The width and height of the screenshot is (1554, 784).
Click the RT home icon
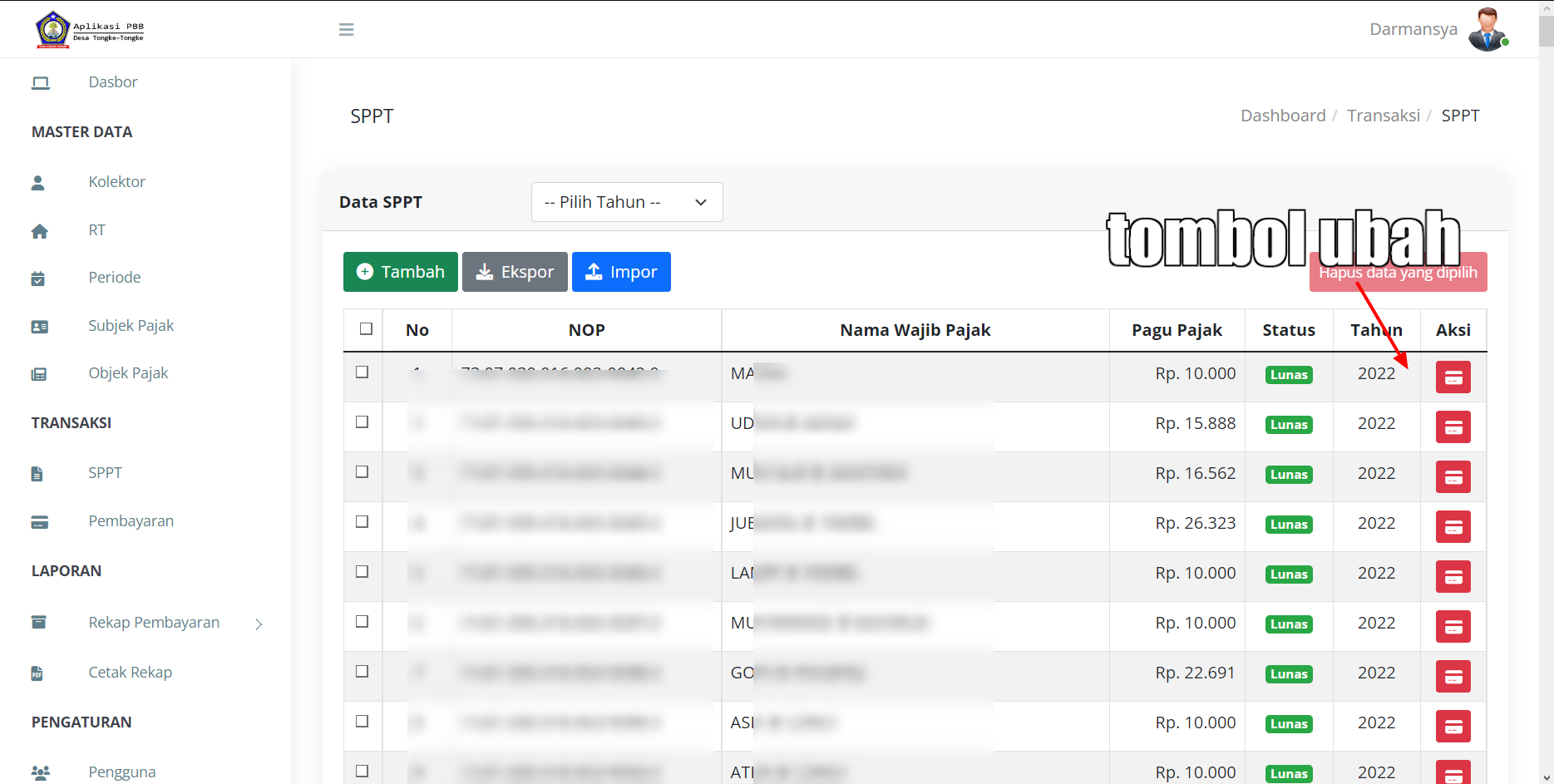39,230
